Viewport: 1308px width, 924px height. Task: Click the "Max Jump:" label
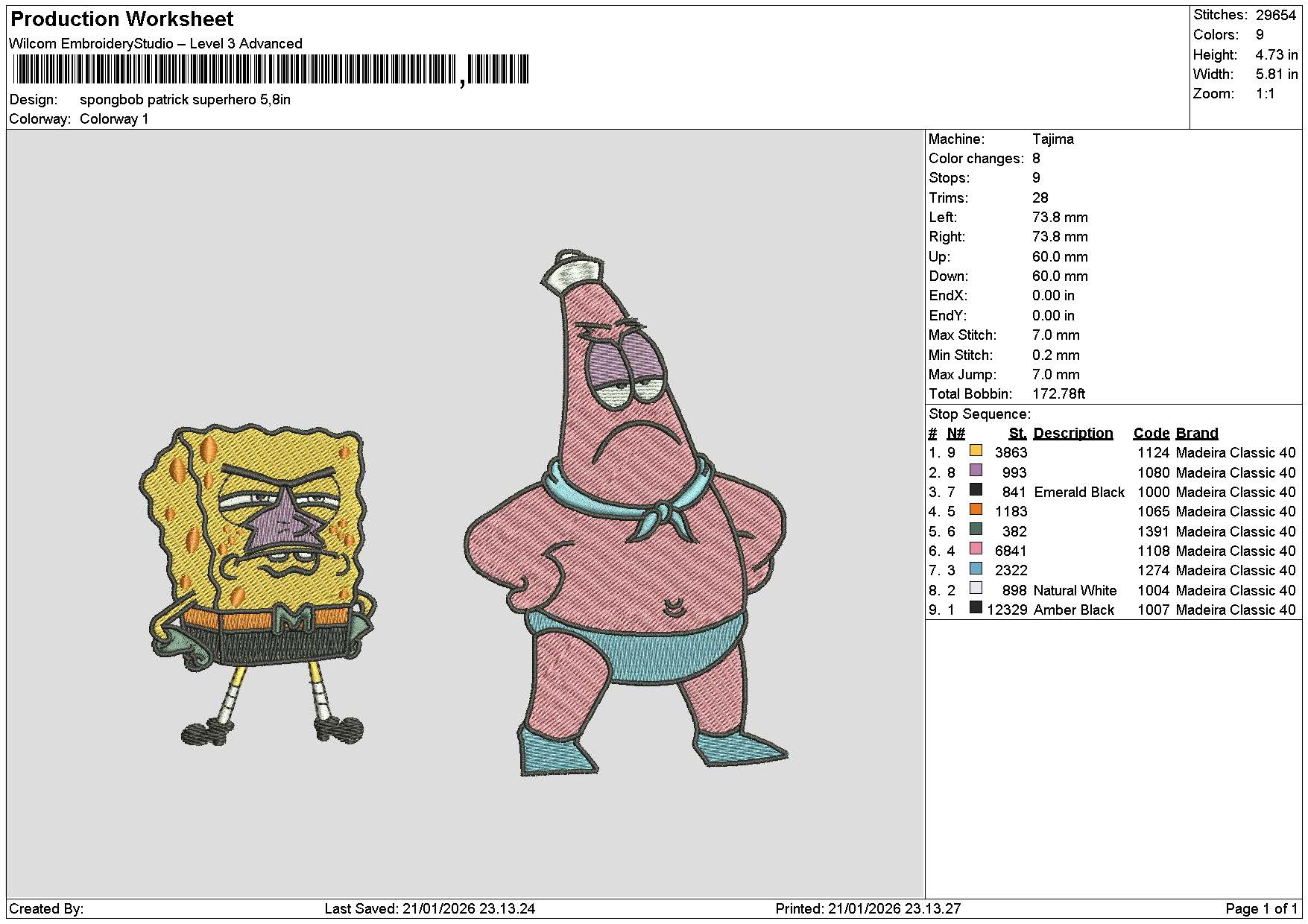[962, 375]
